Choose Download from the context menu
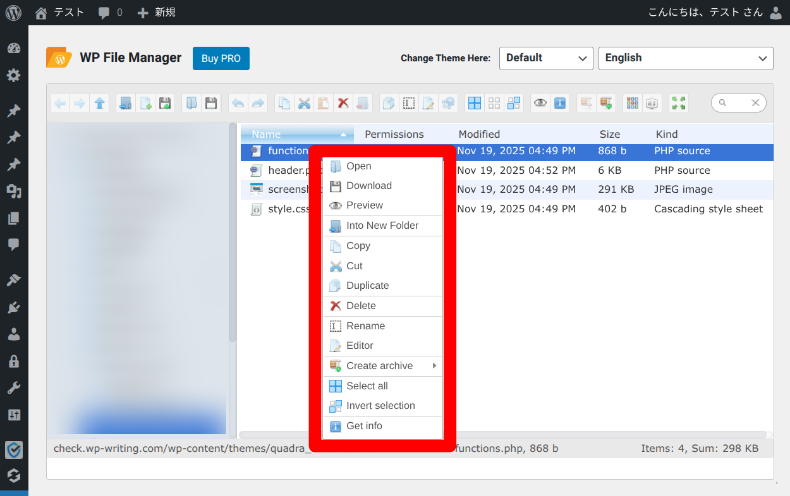790x496 pixels. (x=382, y=186)
